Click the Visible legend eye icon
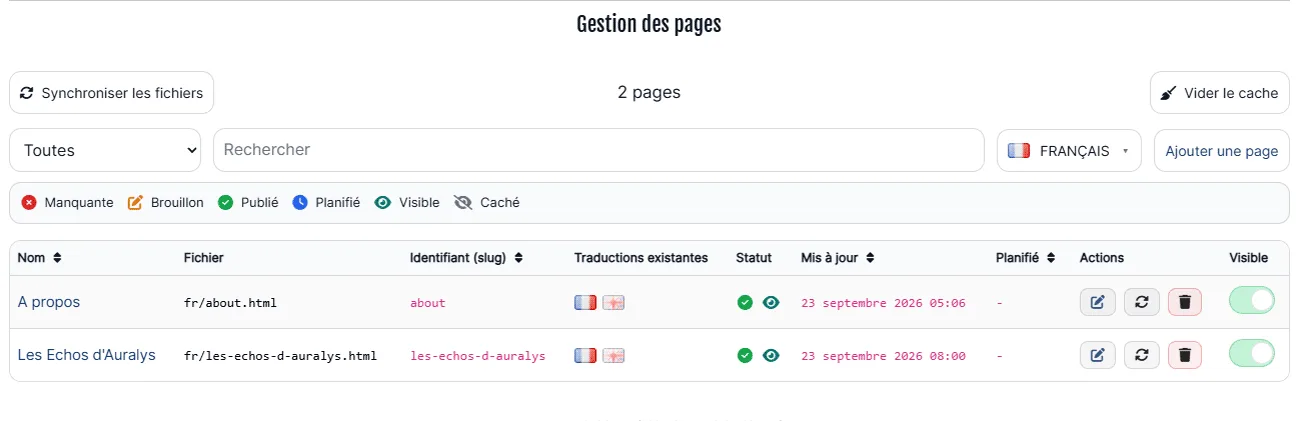This screenshot has width=1300, height=421. coord(382,203)
